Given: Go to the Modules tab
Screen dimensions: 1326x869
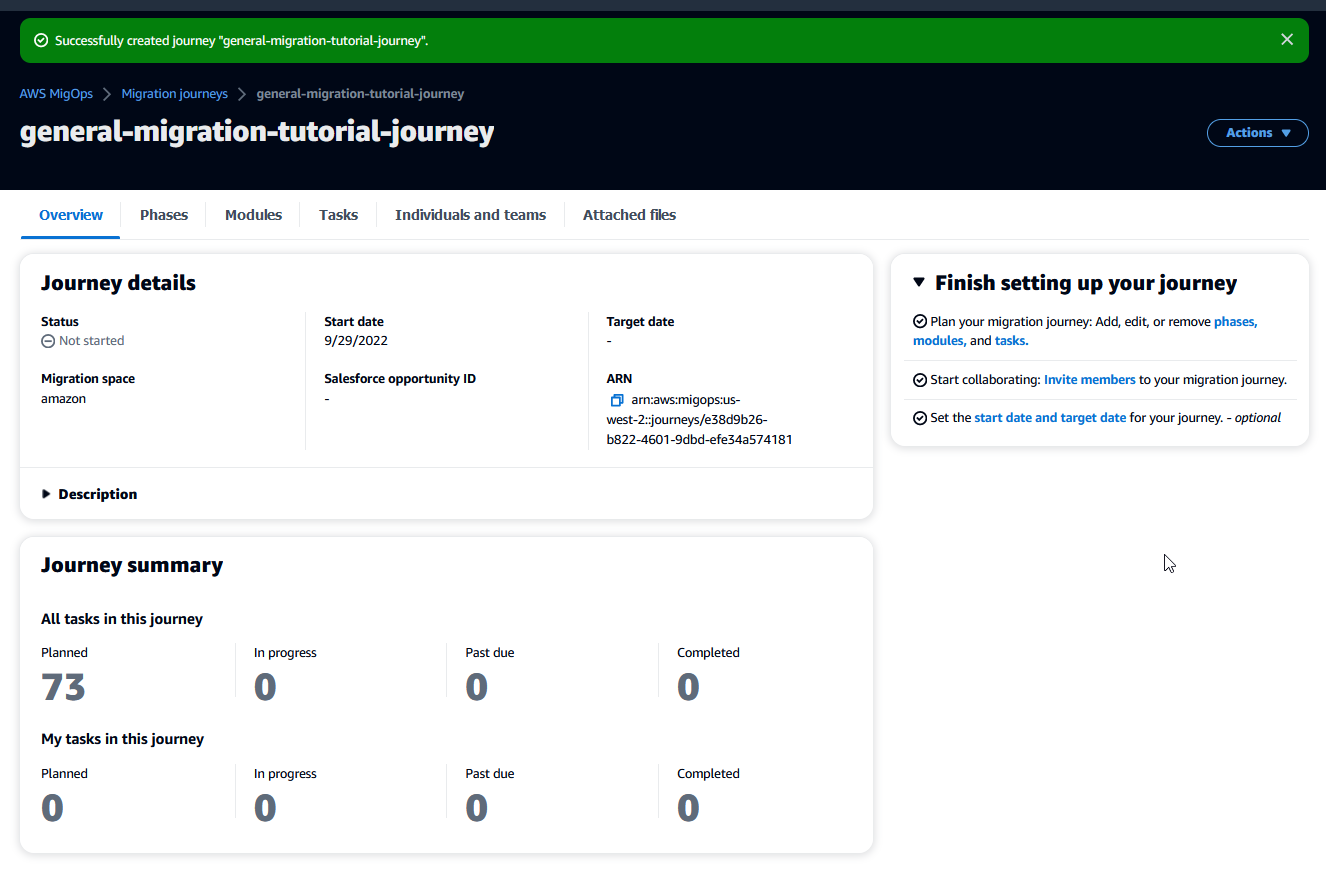Looking at the screenshot, I should (253, 215).
